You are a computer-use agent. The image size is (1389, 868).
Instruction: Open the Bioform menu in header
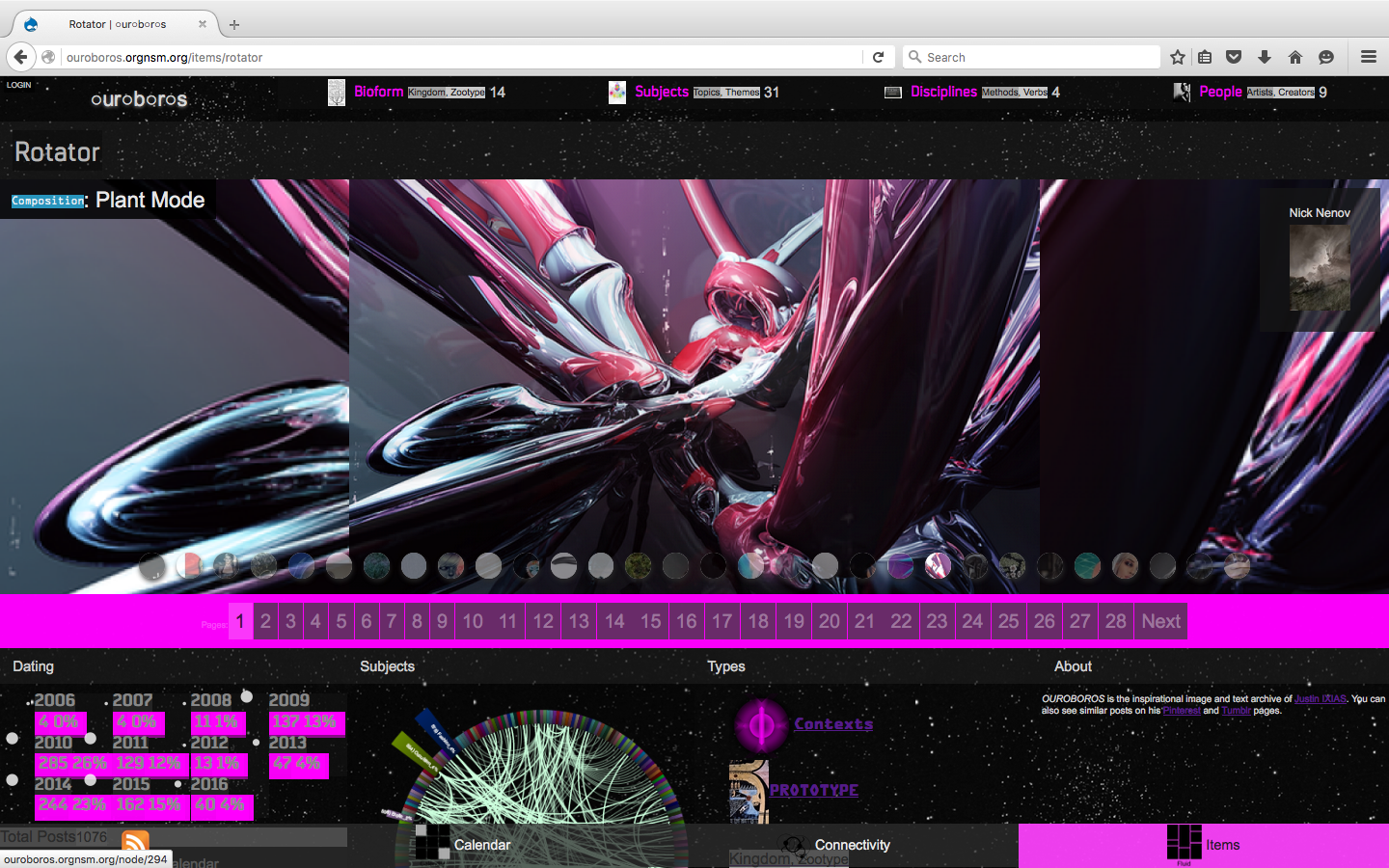pyautogui.click(x=378, y=92)
